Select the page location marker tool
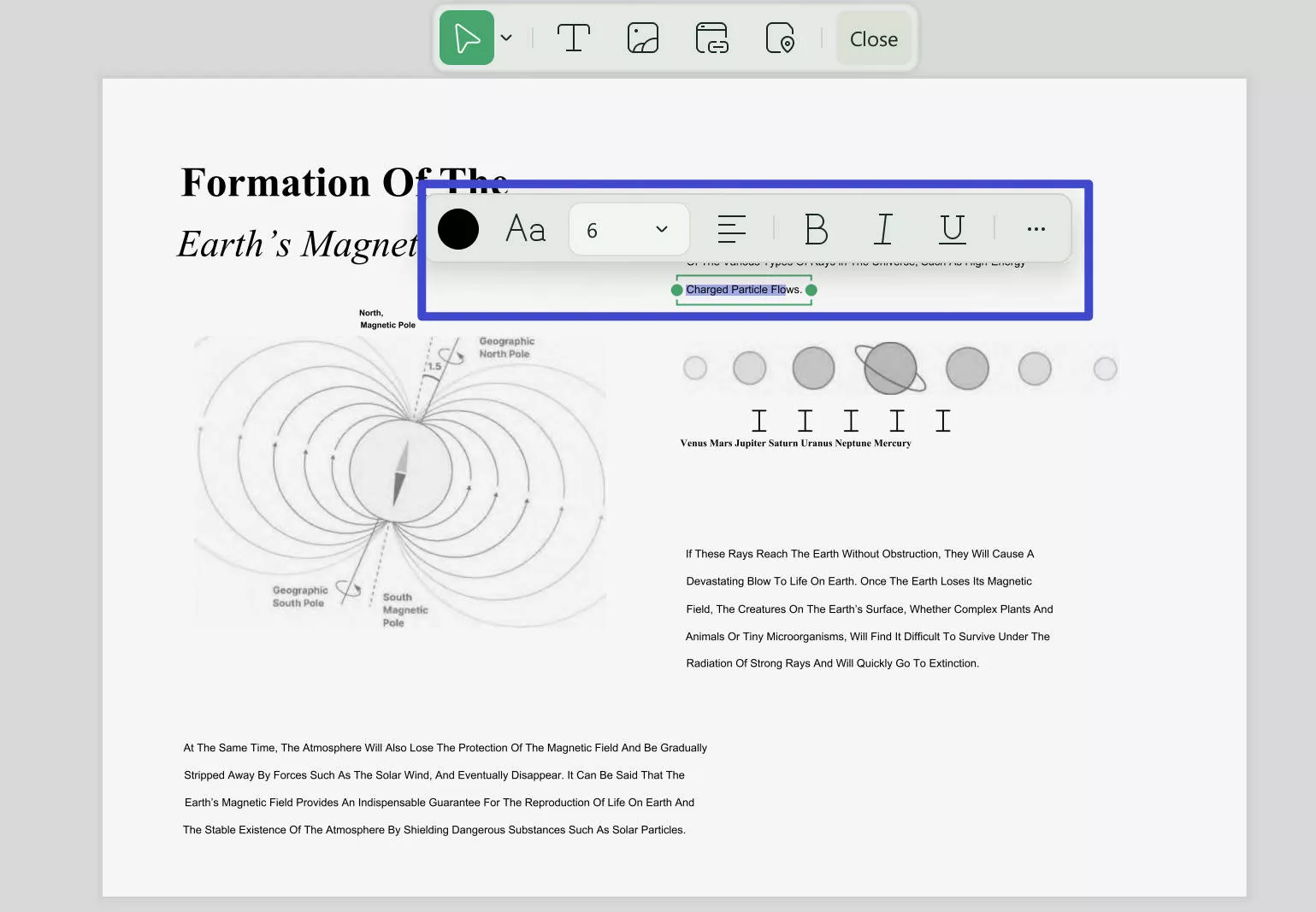Viewport: 1316px width, 912px height. click(x=780, y=38)
